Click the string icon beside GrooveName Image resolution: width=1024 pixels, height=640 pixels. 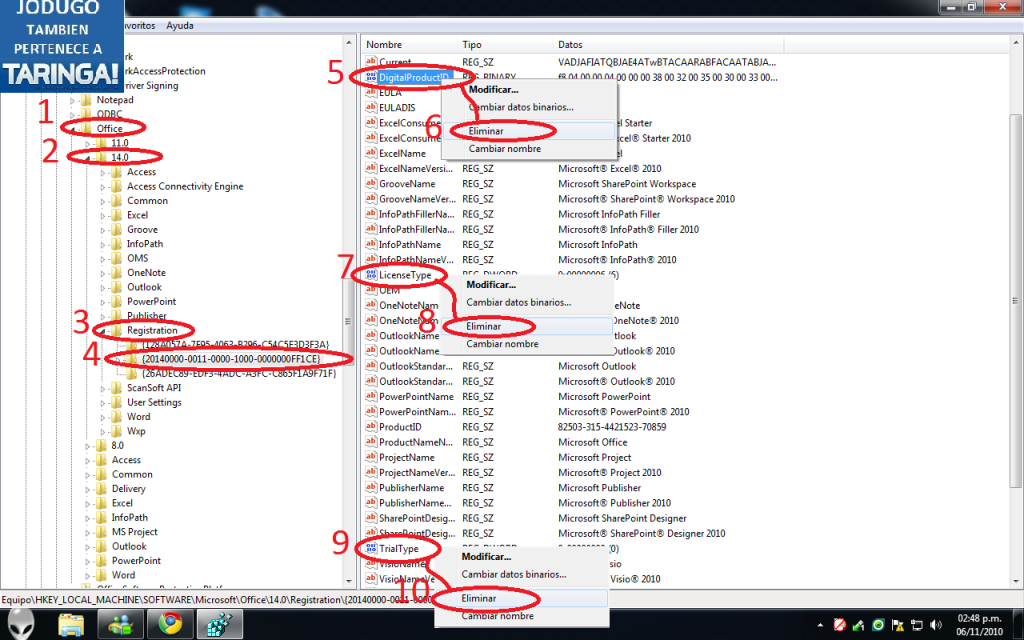tap(371, 184)
